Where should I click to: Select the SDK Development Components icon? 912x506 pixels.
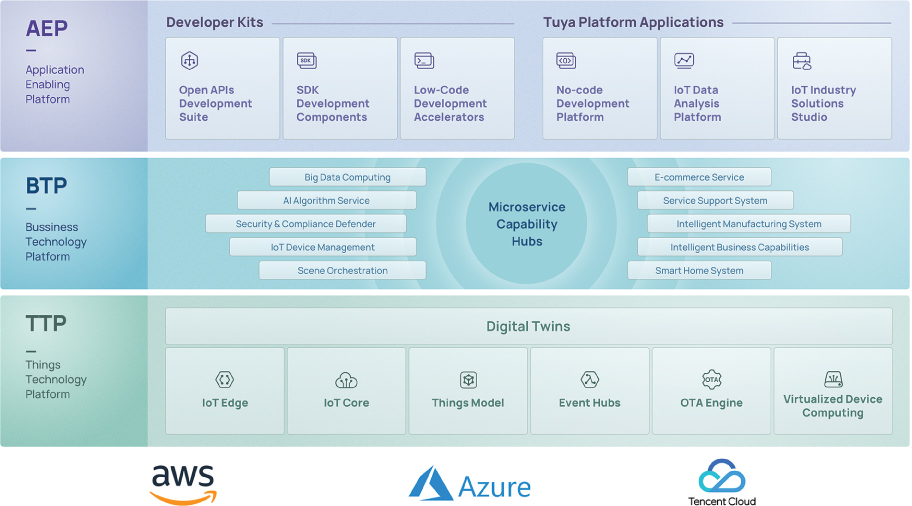click(307, 61)
